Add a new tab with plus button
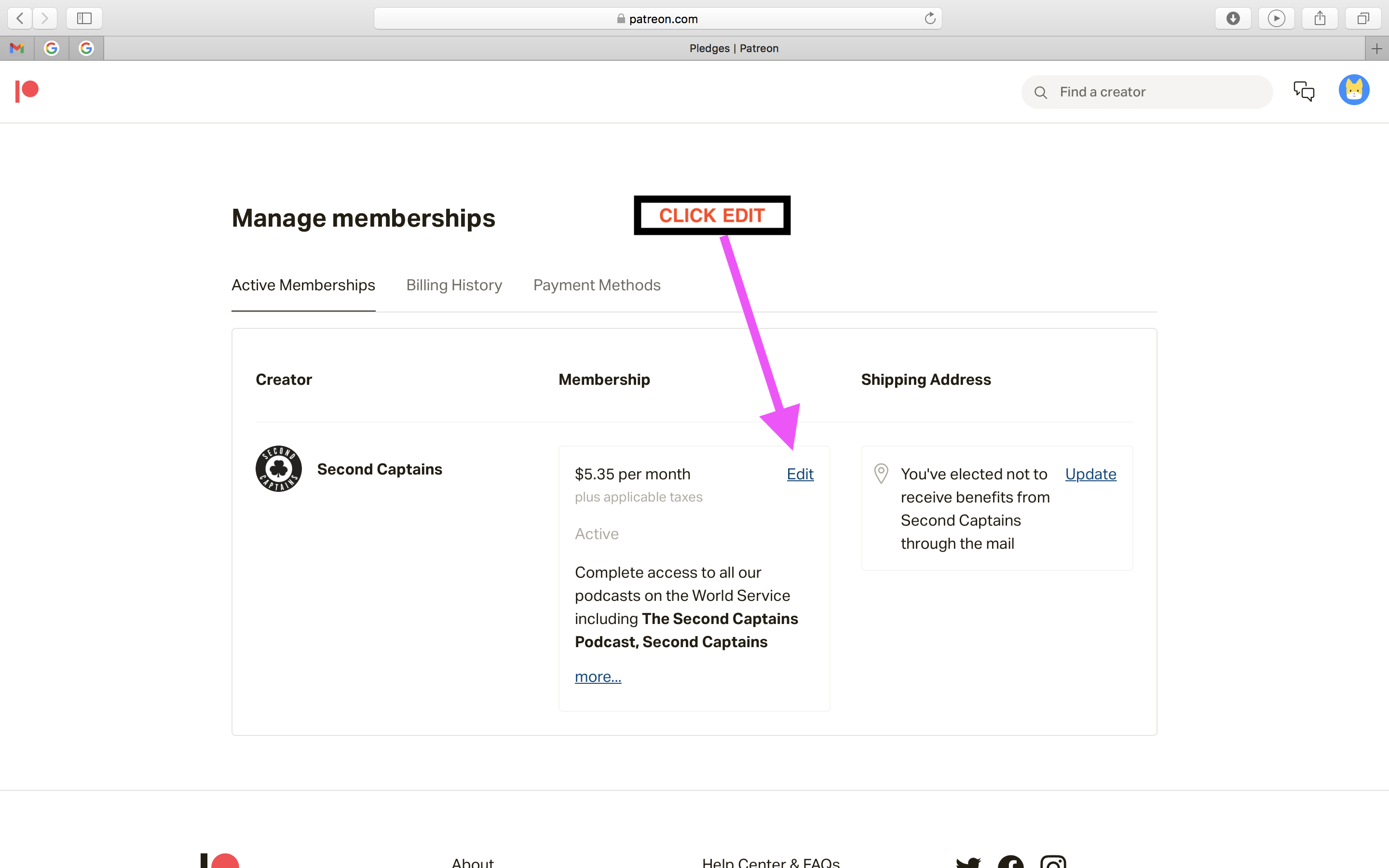Viewport: 1389px width, 868px height. coord(1376,49)
